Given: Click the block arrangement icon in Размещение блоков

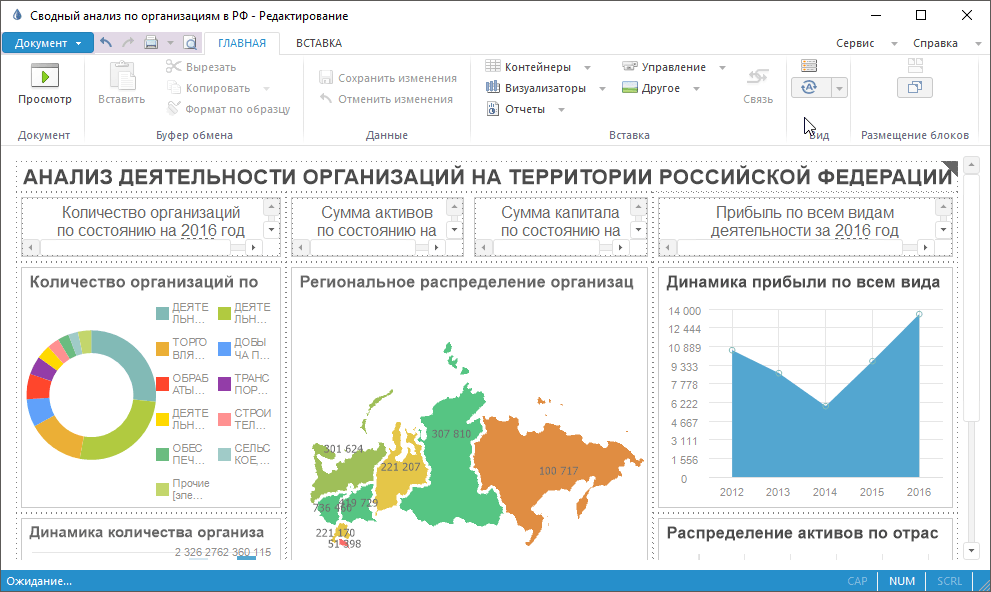Looking at the screenshot, I should (914, 88).
